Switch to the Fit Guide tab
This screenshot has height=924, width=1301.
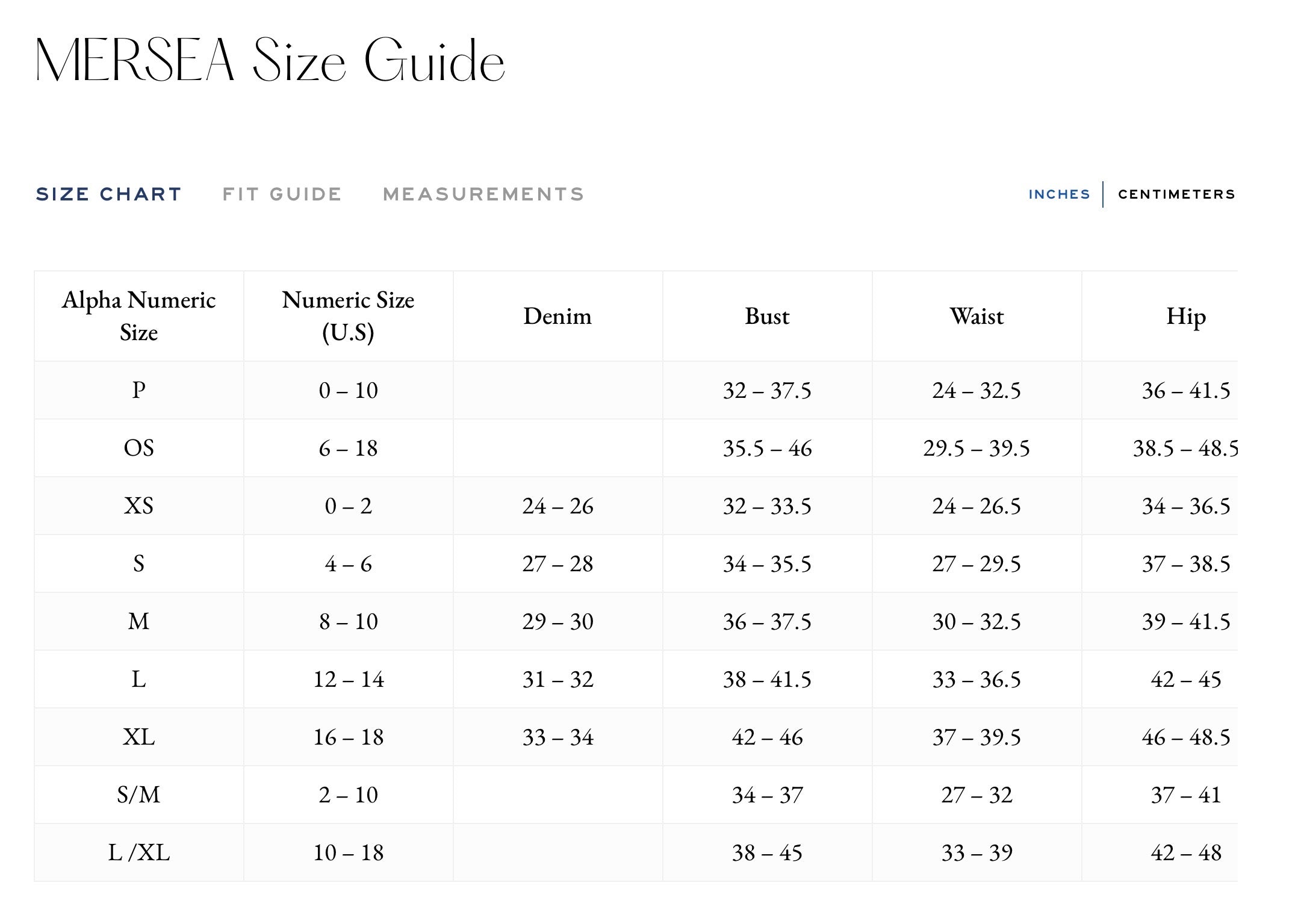pyautogui.click(x=282, y=194)
